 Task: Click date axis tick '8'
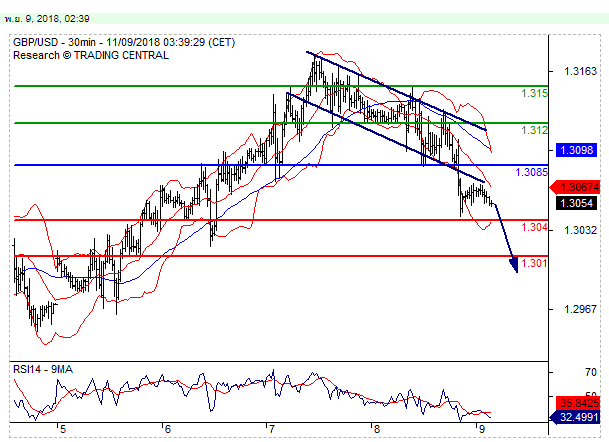(x=376, y=429)
